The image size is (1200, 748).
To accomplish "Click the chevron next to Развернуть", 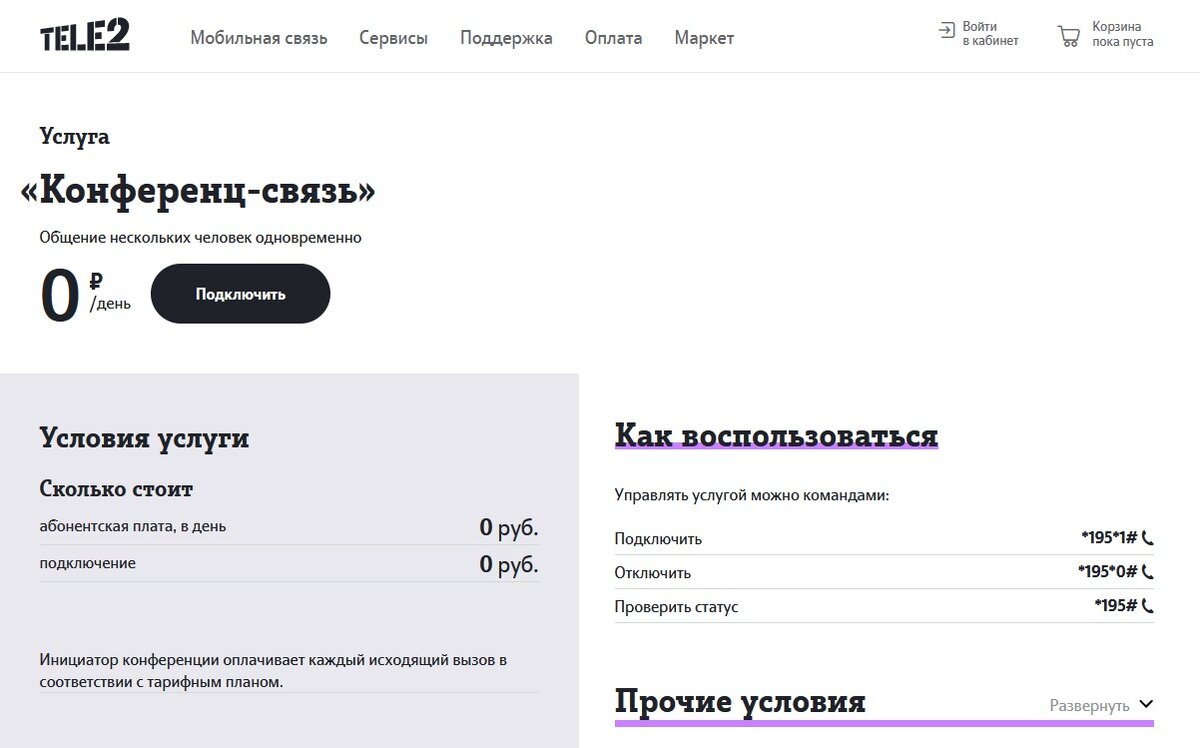I will 1146,704.
